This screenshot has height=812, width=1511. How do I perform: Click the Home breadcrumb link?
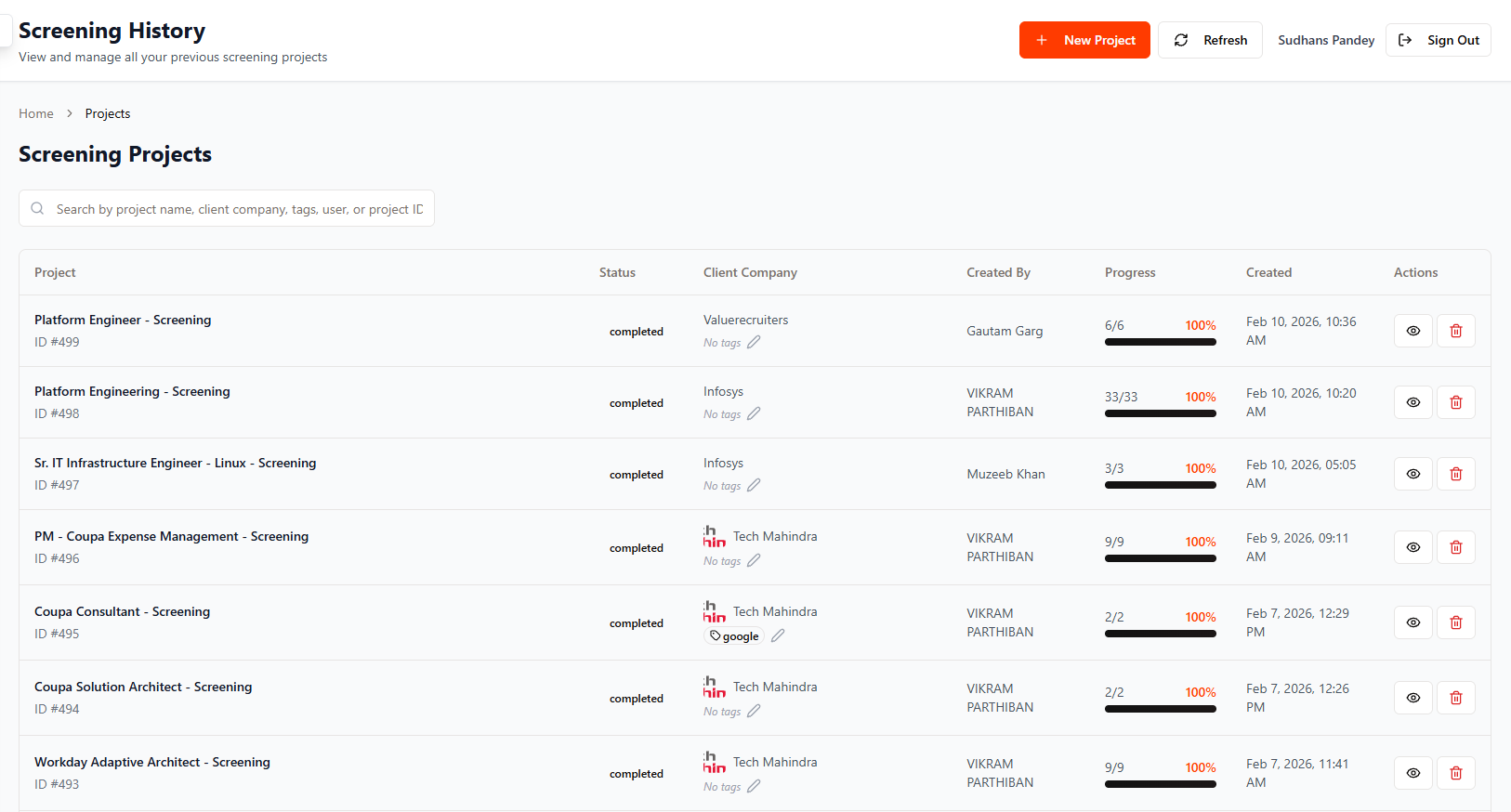(36, 113)
